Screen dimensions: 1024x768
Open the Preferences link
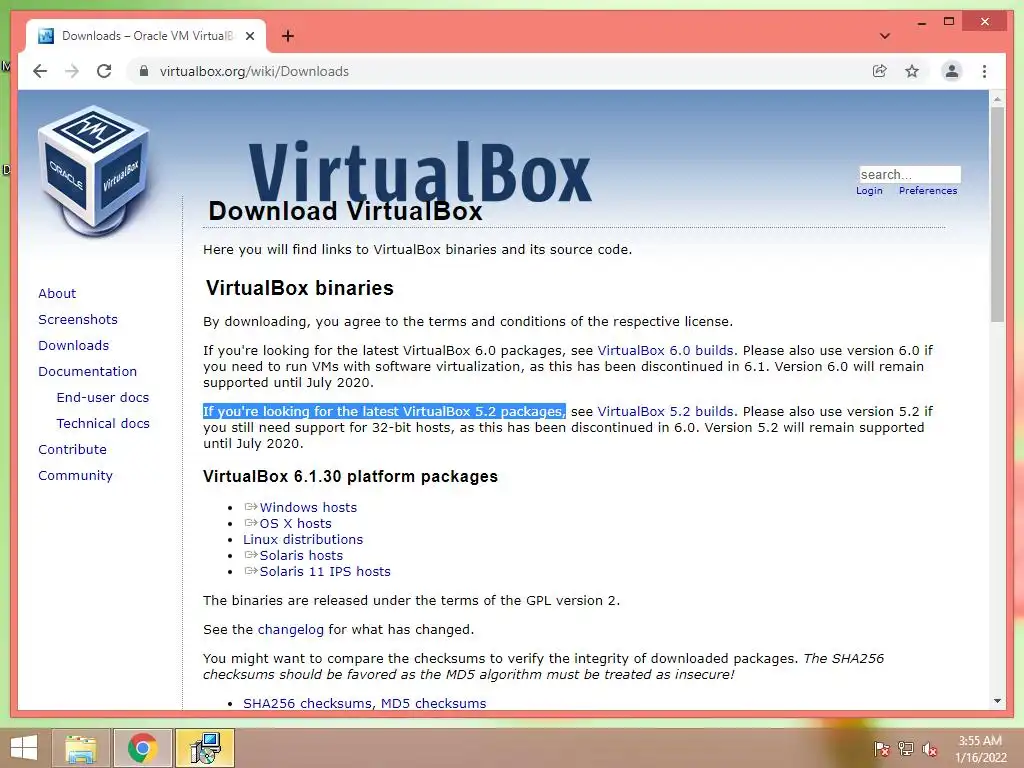tap(928, 191)
